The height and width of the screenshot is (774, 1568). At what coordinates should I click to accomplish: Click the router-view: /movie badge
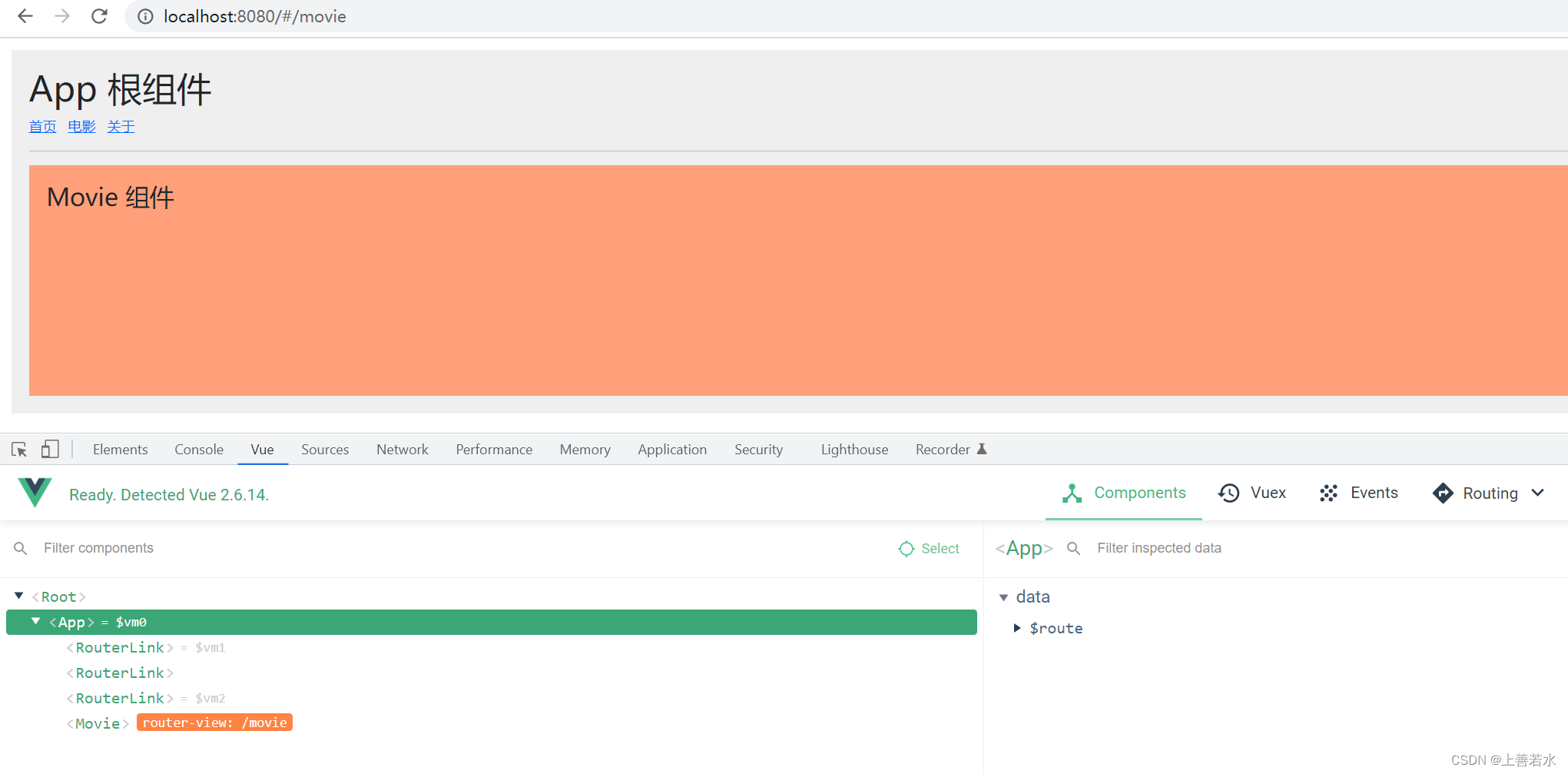coord(214,723)
